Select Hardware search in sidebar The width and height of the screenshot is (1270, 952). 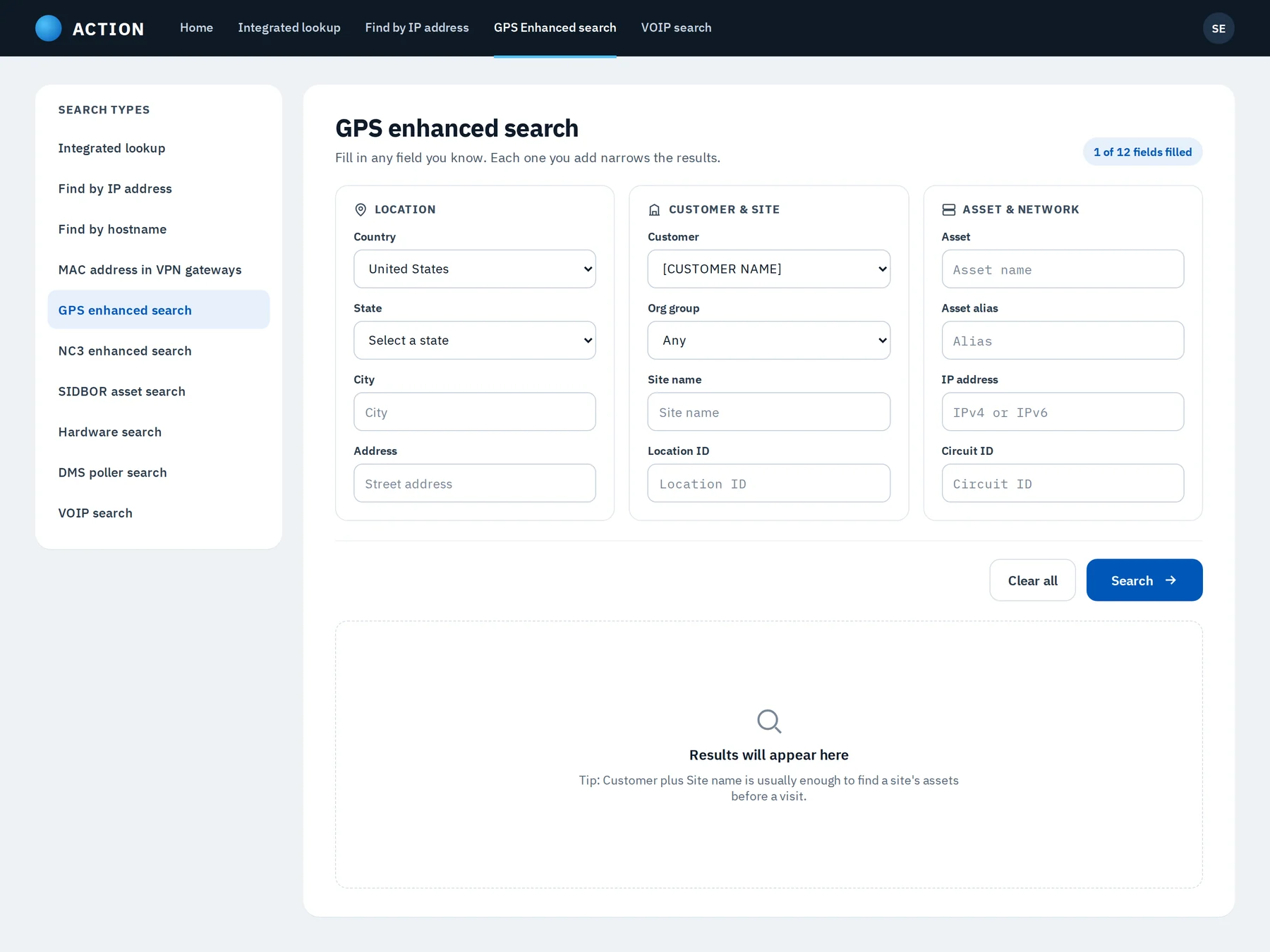[159, 432]
